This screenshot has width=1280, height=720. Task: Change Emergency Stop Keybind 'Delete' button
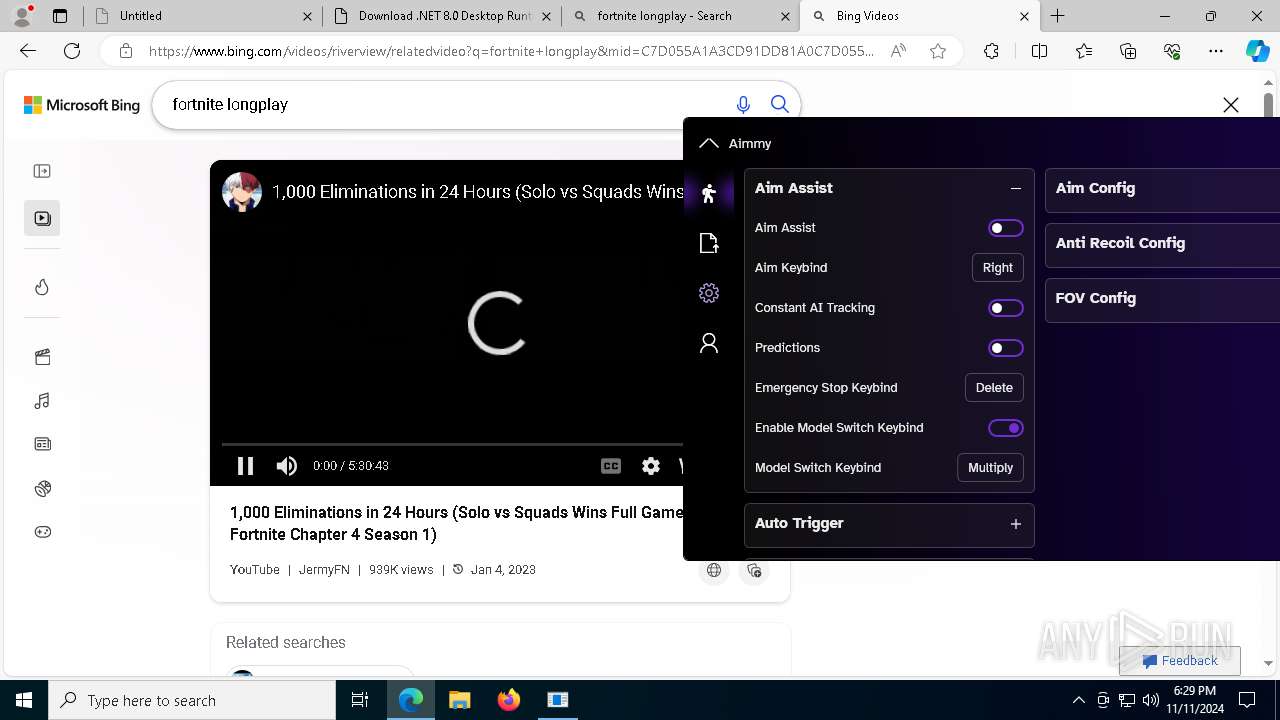[994, 388]
